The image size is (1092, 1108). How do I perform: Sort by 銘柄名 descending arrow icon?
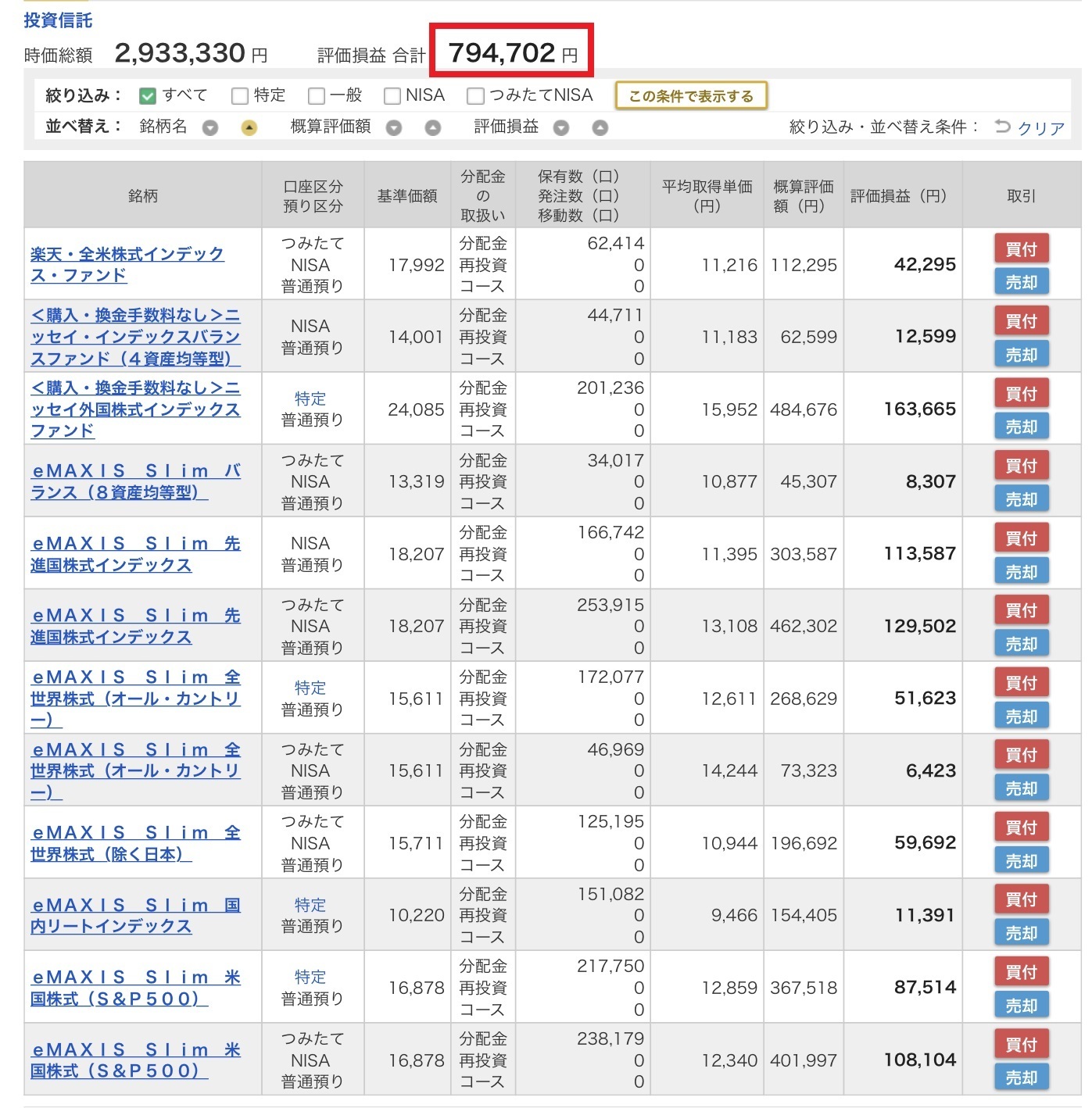point(210,128)
